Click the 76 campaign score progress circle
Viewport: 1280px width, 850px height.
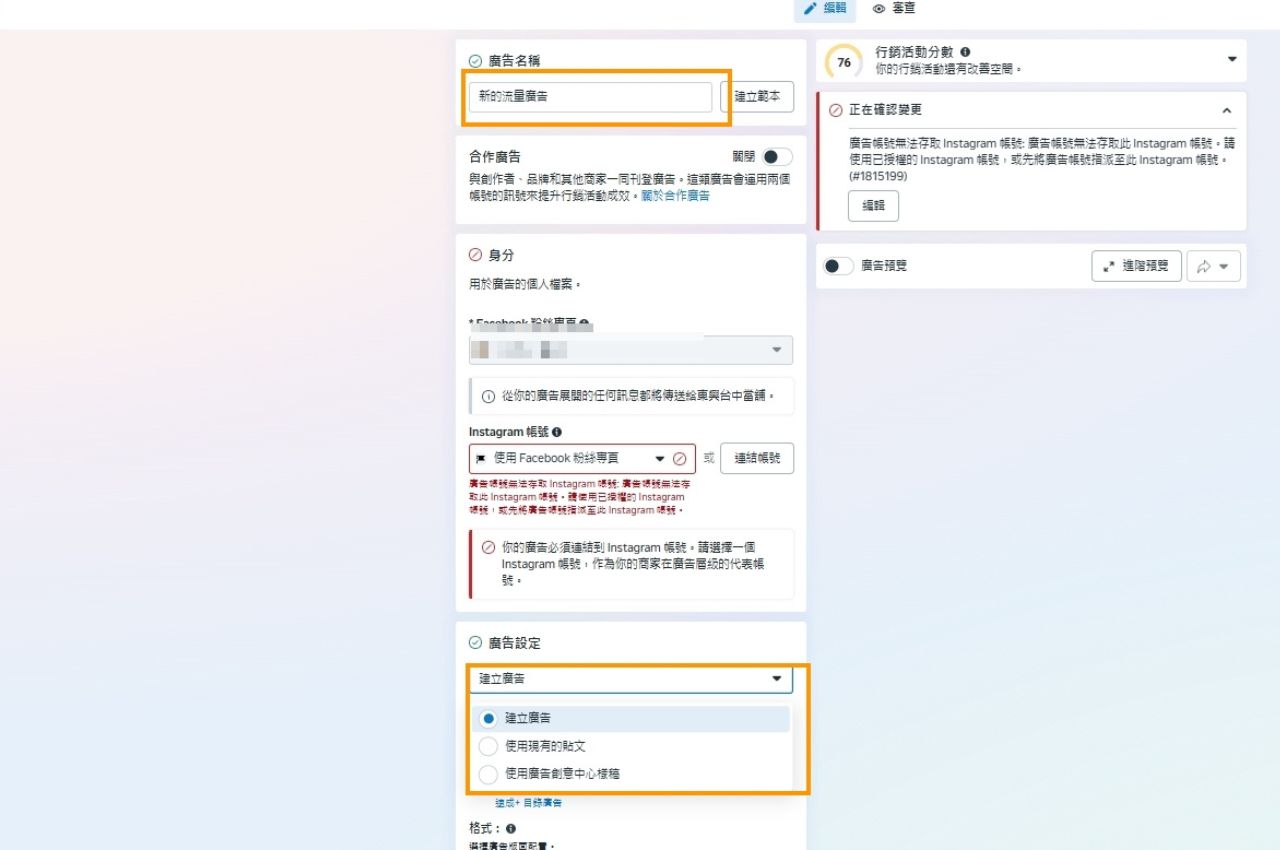pyautogui.click(x=843, y=60)
